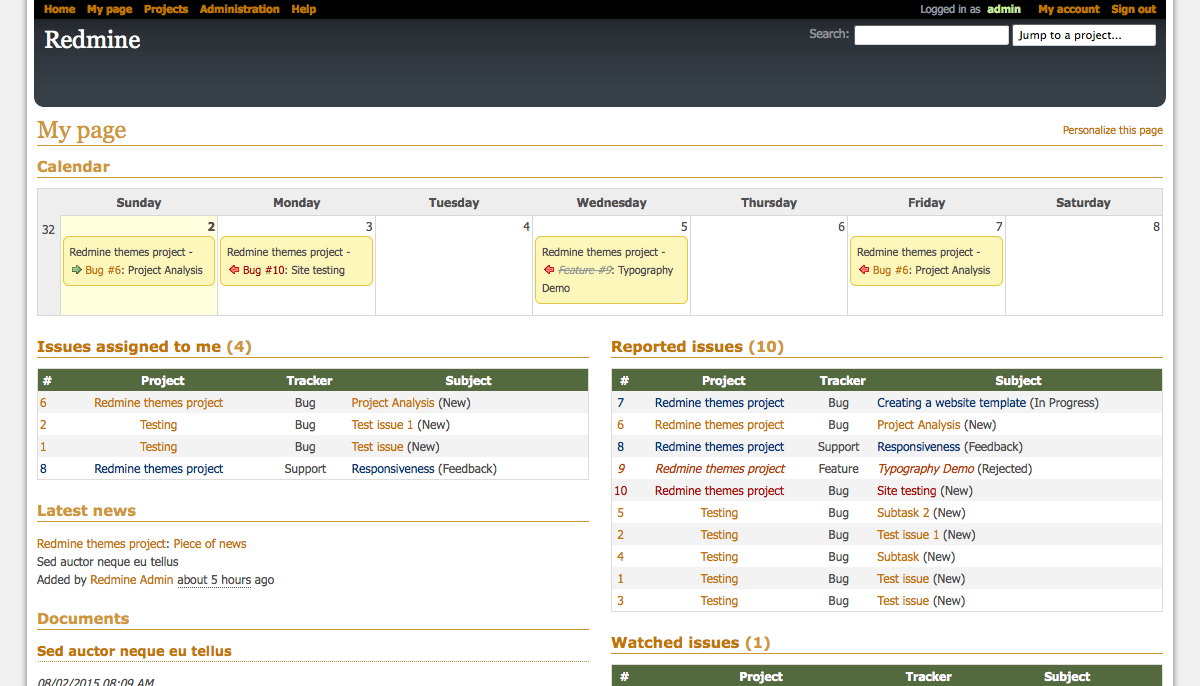
Task: Open the Help menu item
Action: pyautogui.click(x=304, y=9)
